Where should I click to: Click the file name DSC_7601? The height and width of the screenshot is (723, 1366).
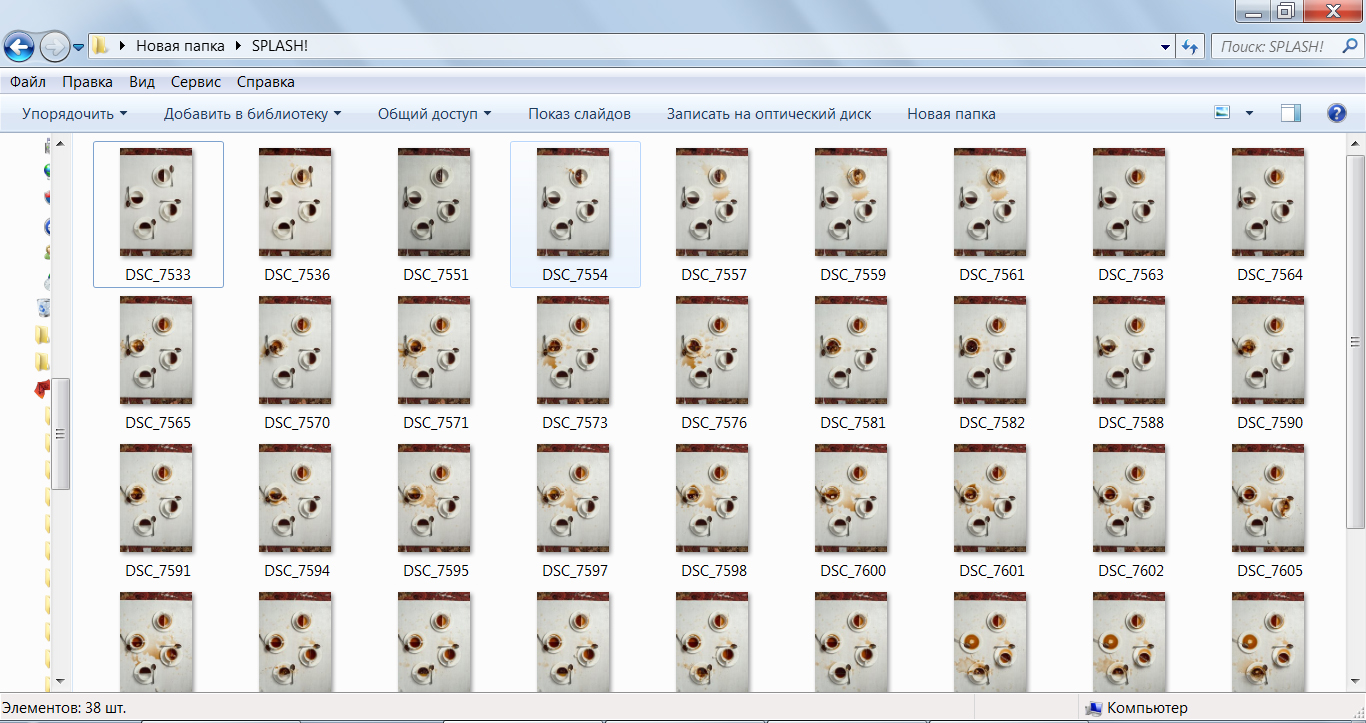point(992,571)
